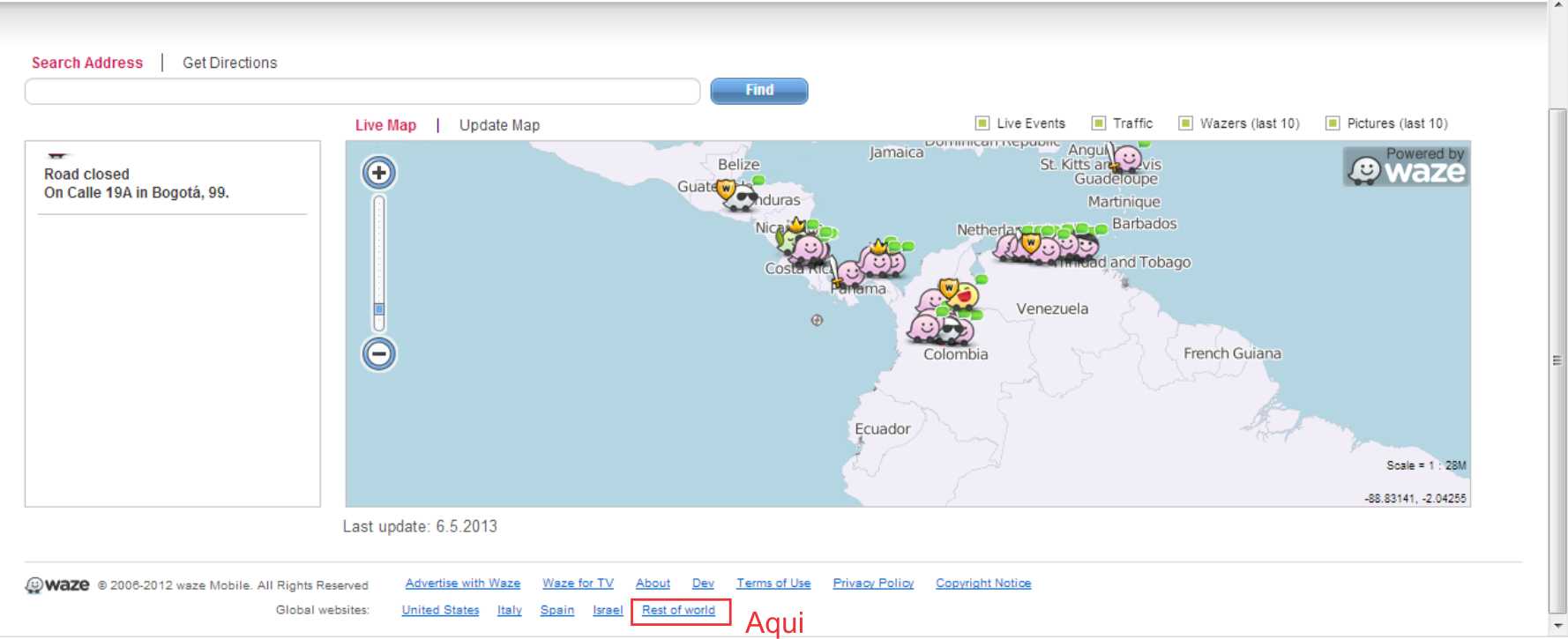Click the Wazer icon near Guadeloupe

1127,159
